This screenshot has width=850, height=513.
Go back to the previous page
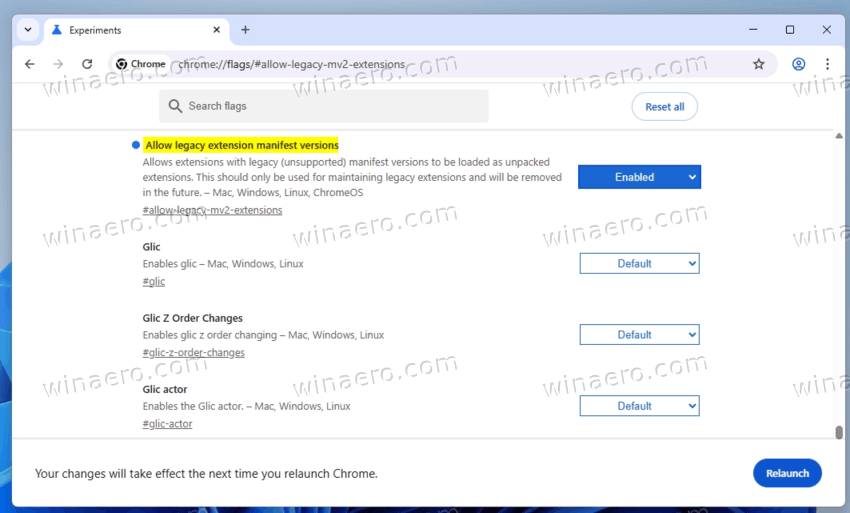point(30,64)
